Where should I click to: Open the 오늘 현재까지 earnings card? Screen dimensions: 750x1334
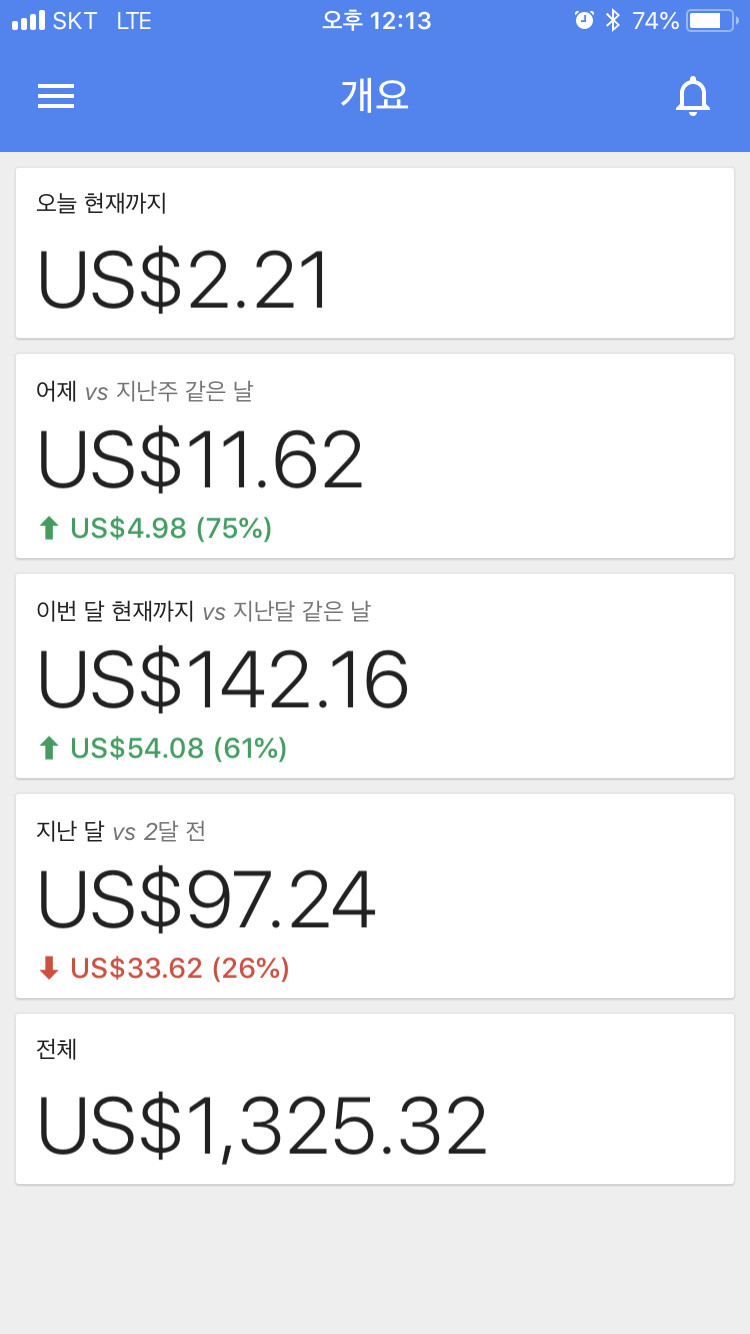point(375,253)
